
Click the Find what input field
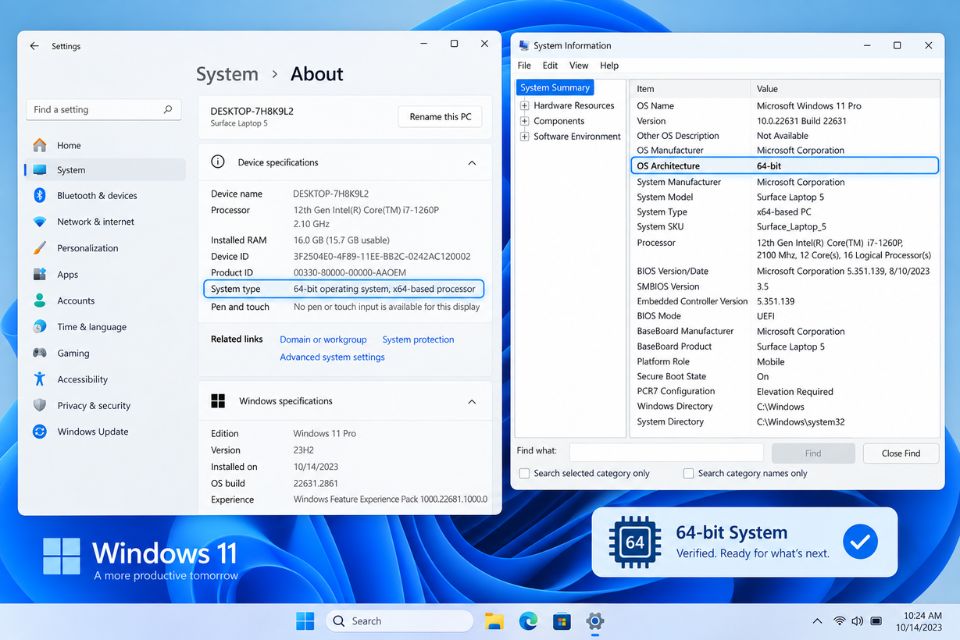666,452
